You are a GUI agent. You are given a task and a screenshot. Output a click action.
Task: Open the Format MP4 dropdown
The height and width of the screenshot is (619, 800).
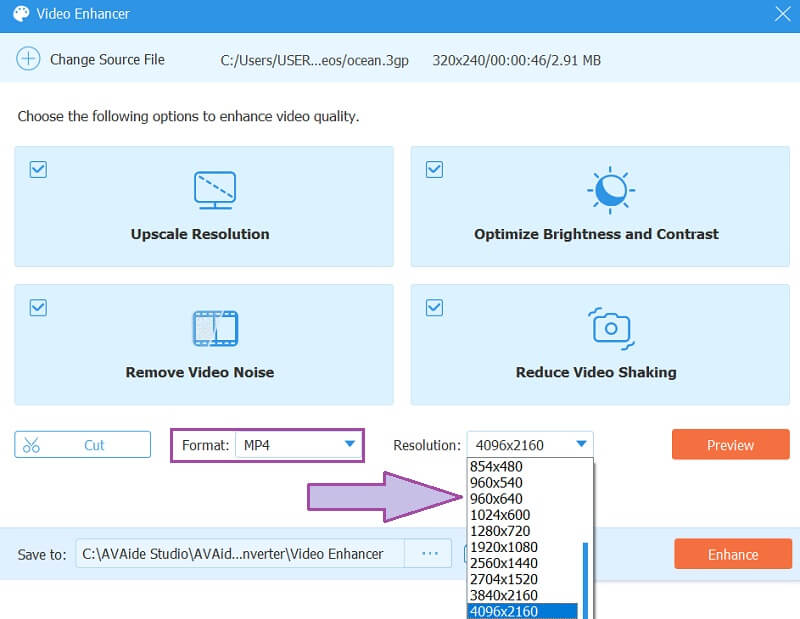[298, 445]
